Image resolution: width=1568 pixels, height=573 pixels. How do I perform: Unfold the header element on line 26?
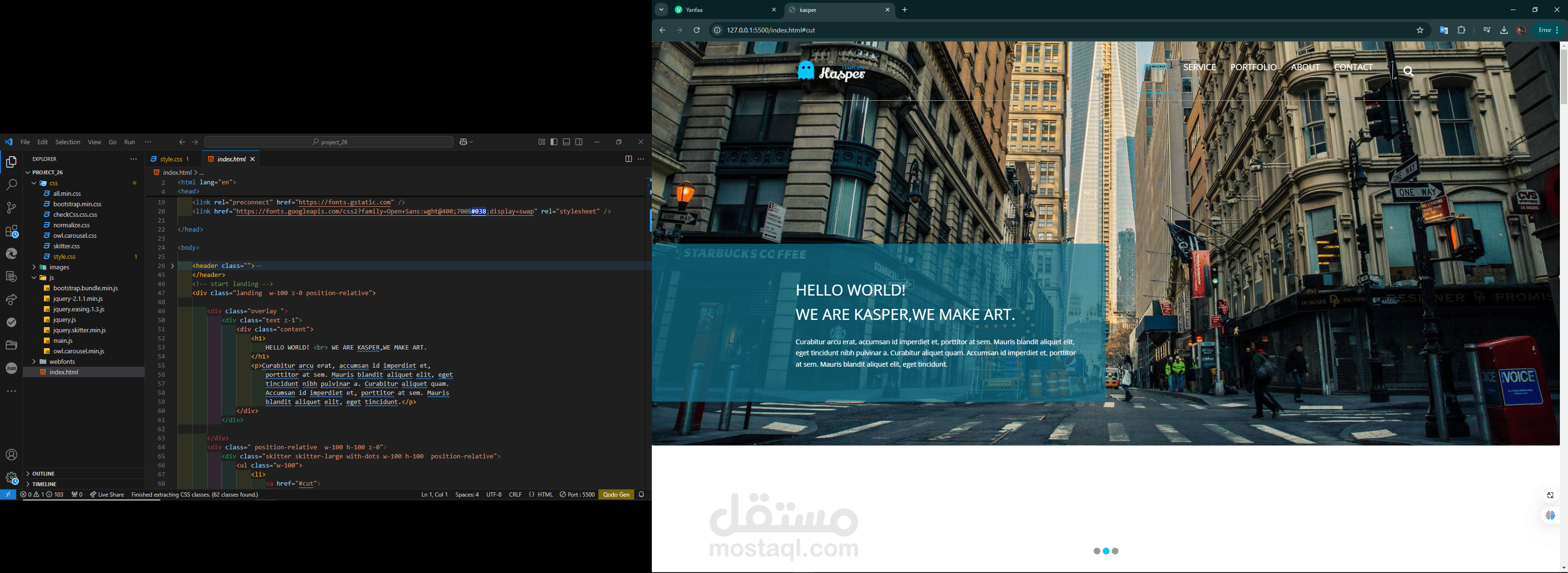pos(173,266)
